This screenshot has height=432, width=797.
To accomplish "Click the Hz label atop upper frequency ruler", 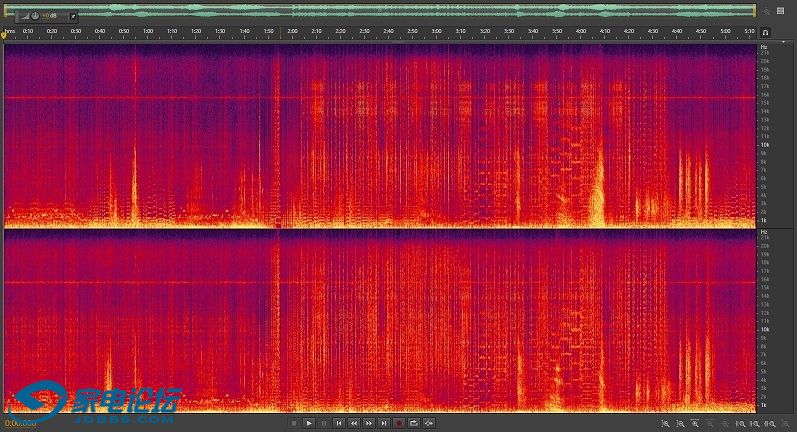I will pyautogui.click(x=763, y=47).
